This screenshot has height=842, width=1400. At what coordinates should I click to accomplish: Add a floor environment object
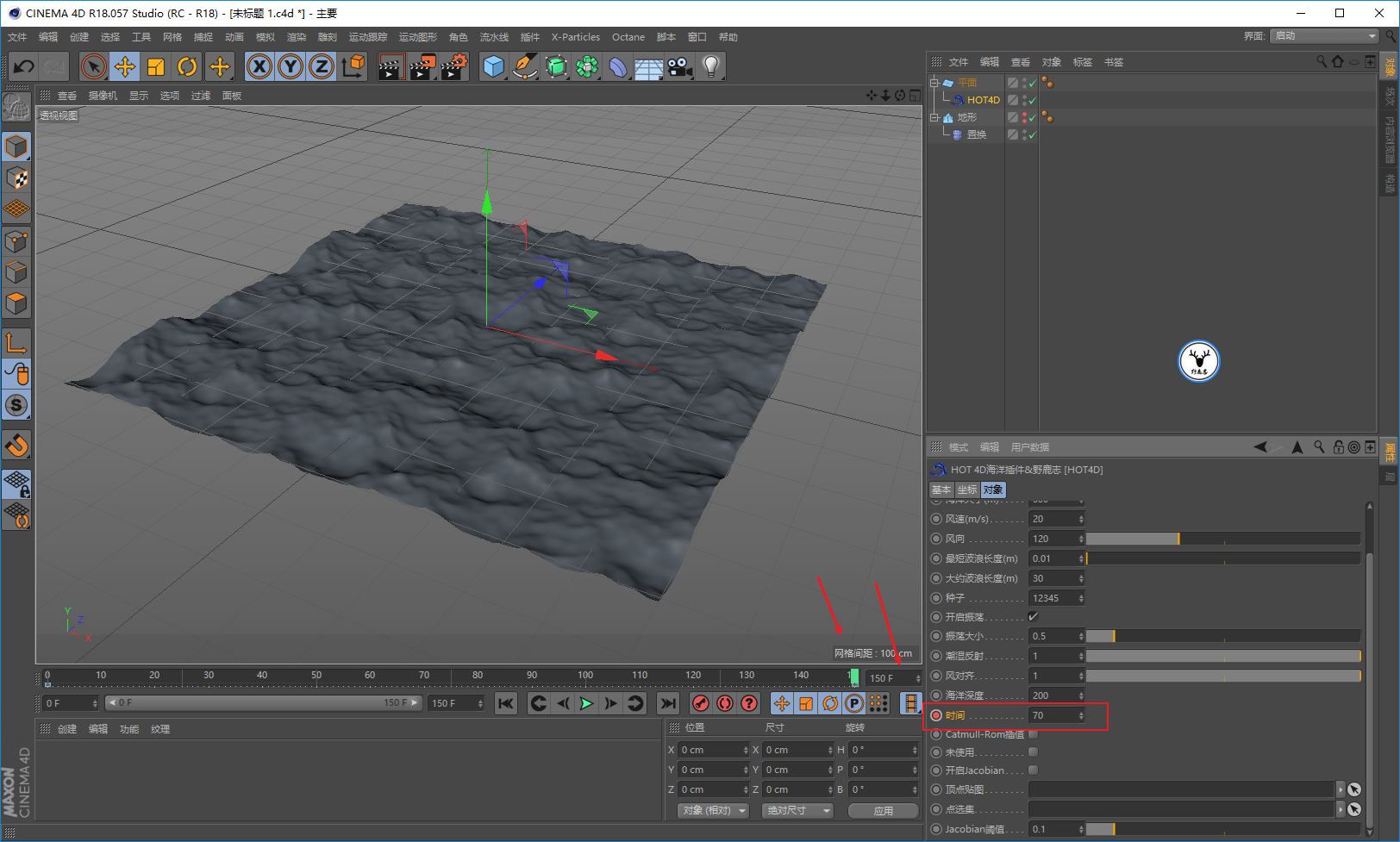648,66
